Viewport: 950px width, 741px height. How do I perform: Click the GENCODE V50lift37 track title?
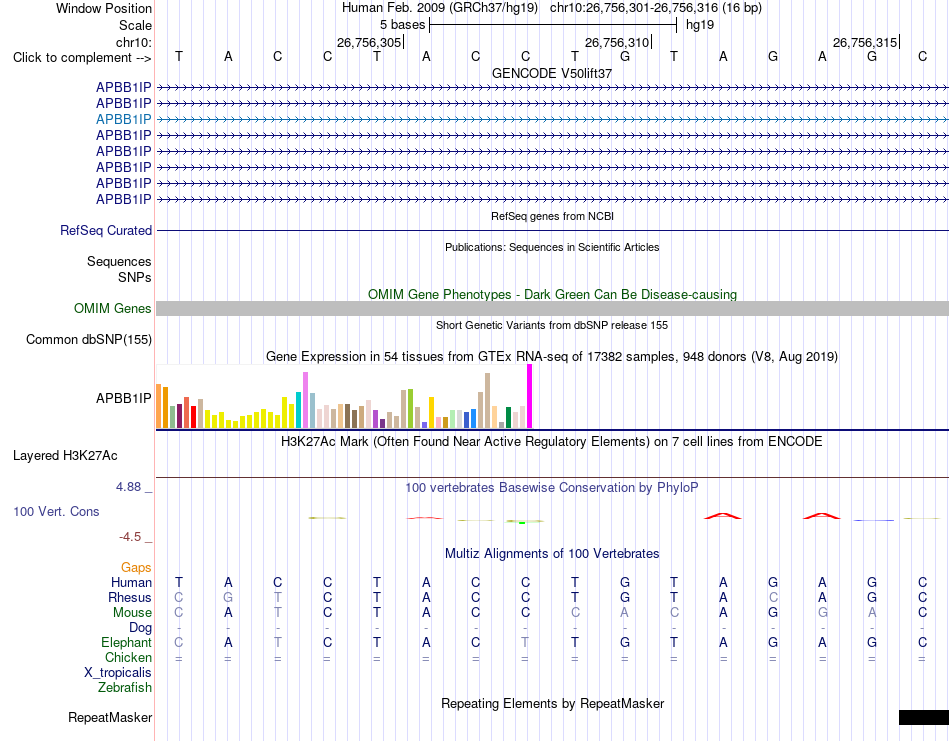point(552,73)
